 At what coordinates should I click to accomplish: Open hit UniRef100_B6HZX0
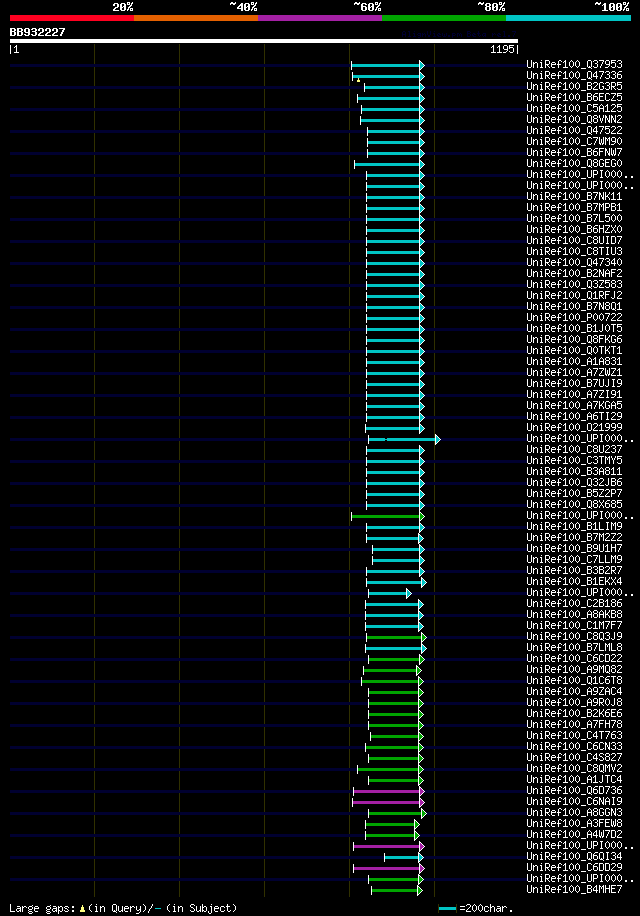(574, 230)
